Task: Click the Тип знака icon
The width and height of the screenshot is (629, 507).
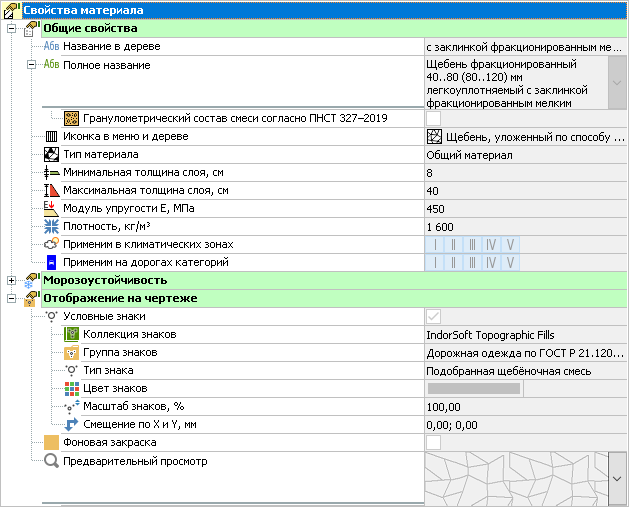Action: tap(71, 370)
